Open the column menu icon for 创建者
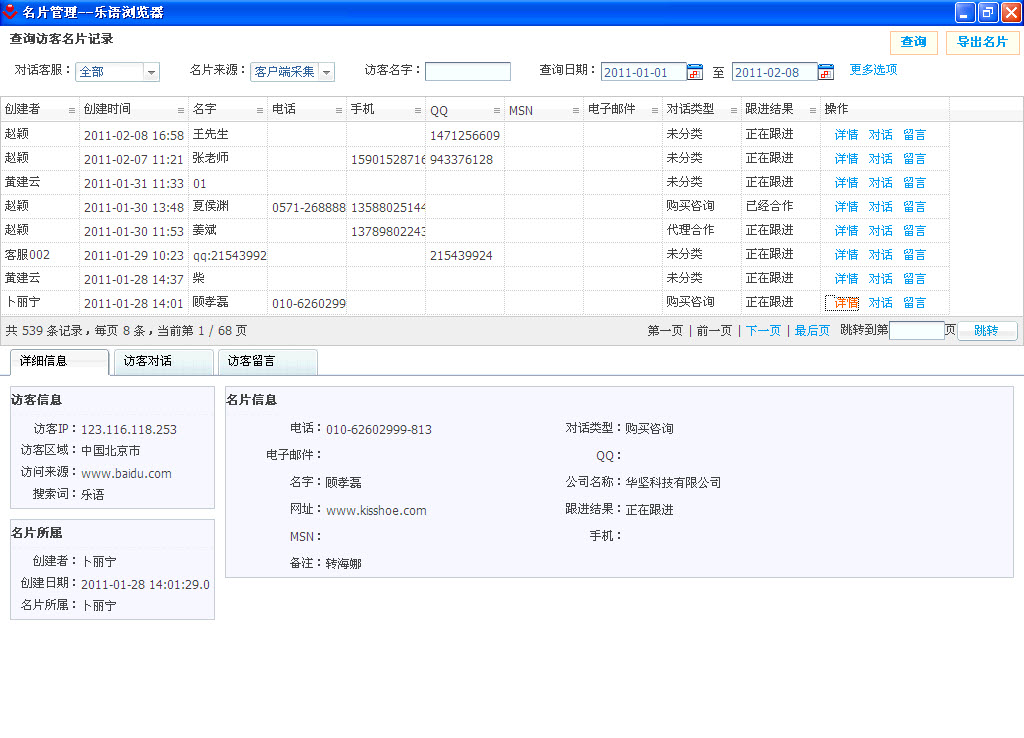Image resolution: width=1024 pixels, height=738 pixels. (72, 110)
